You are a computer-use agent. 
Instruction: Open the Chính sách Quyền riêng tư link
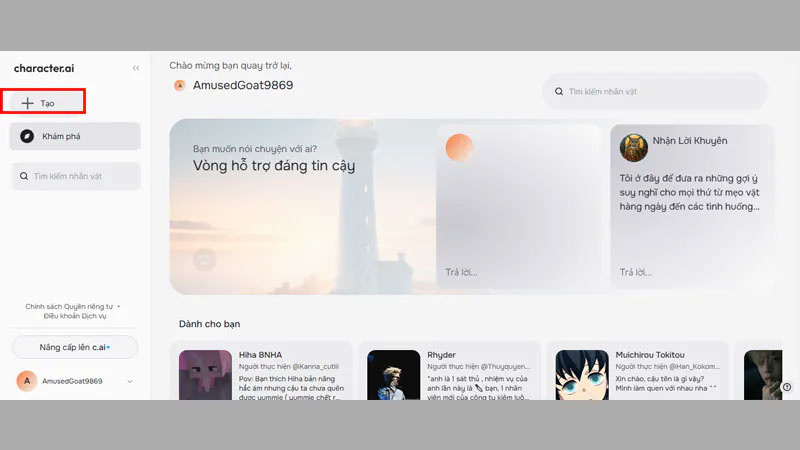(x=69, y=307)
